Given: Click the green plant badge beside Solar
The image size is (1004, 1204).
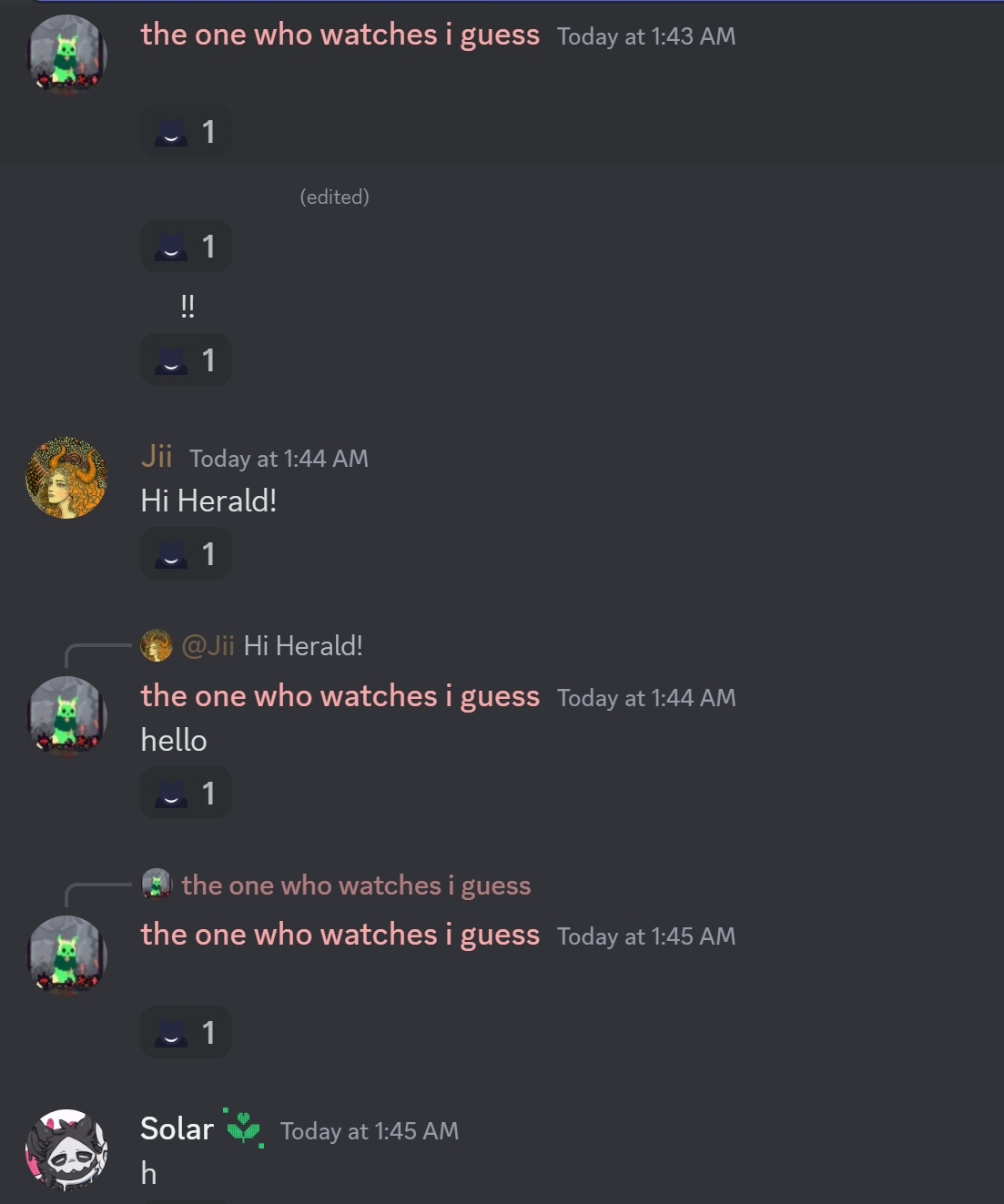Looking at the screenshot, I should 244,1128.
